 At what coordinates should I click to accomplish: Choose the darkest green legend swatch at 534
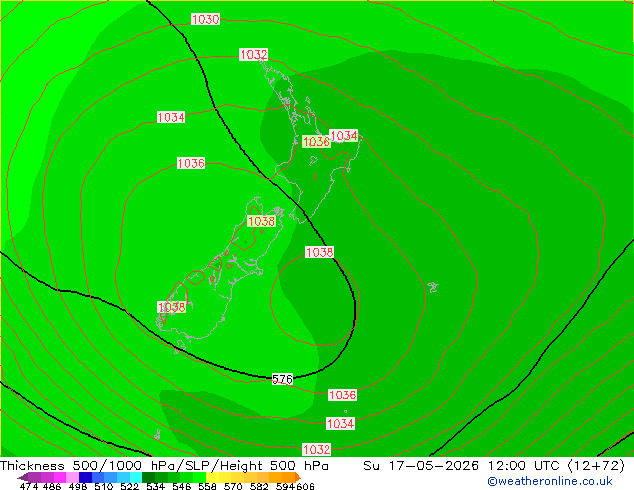pyautogui.click(x=148, y=477)
